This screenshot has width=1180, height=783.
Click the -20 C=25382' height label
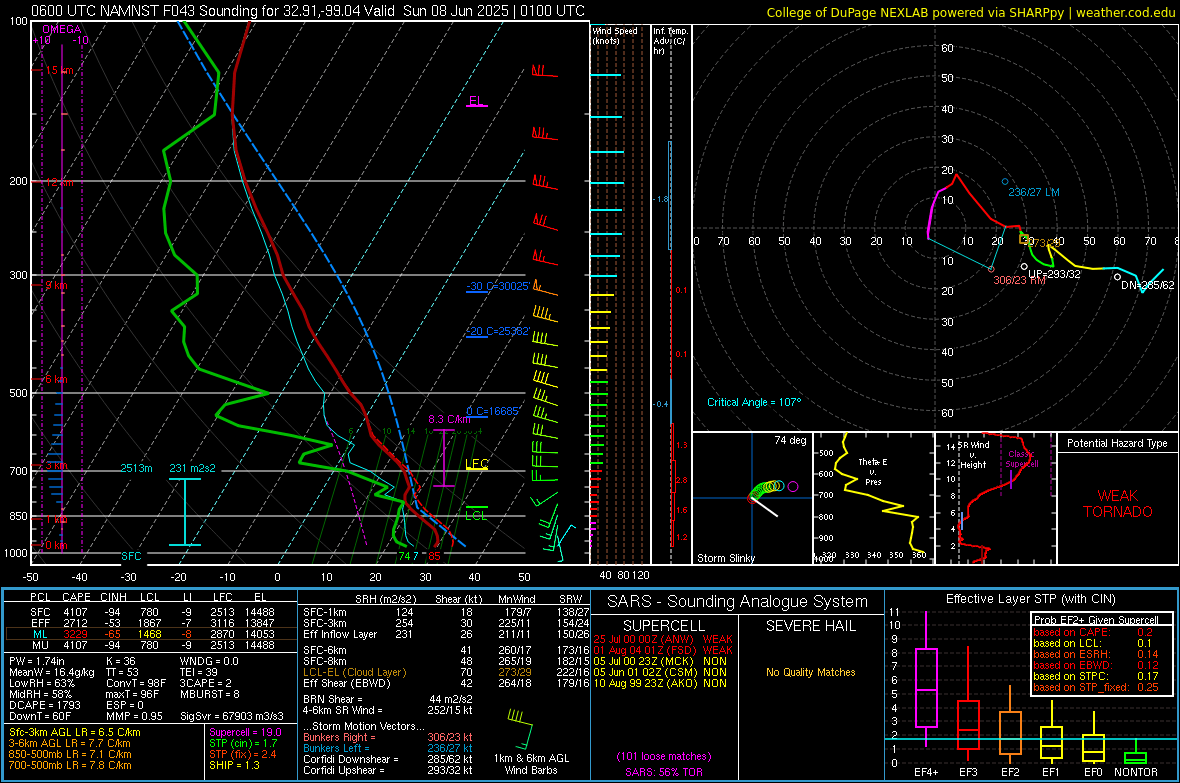tap(497, 331)
